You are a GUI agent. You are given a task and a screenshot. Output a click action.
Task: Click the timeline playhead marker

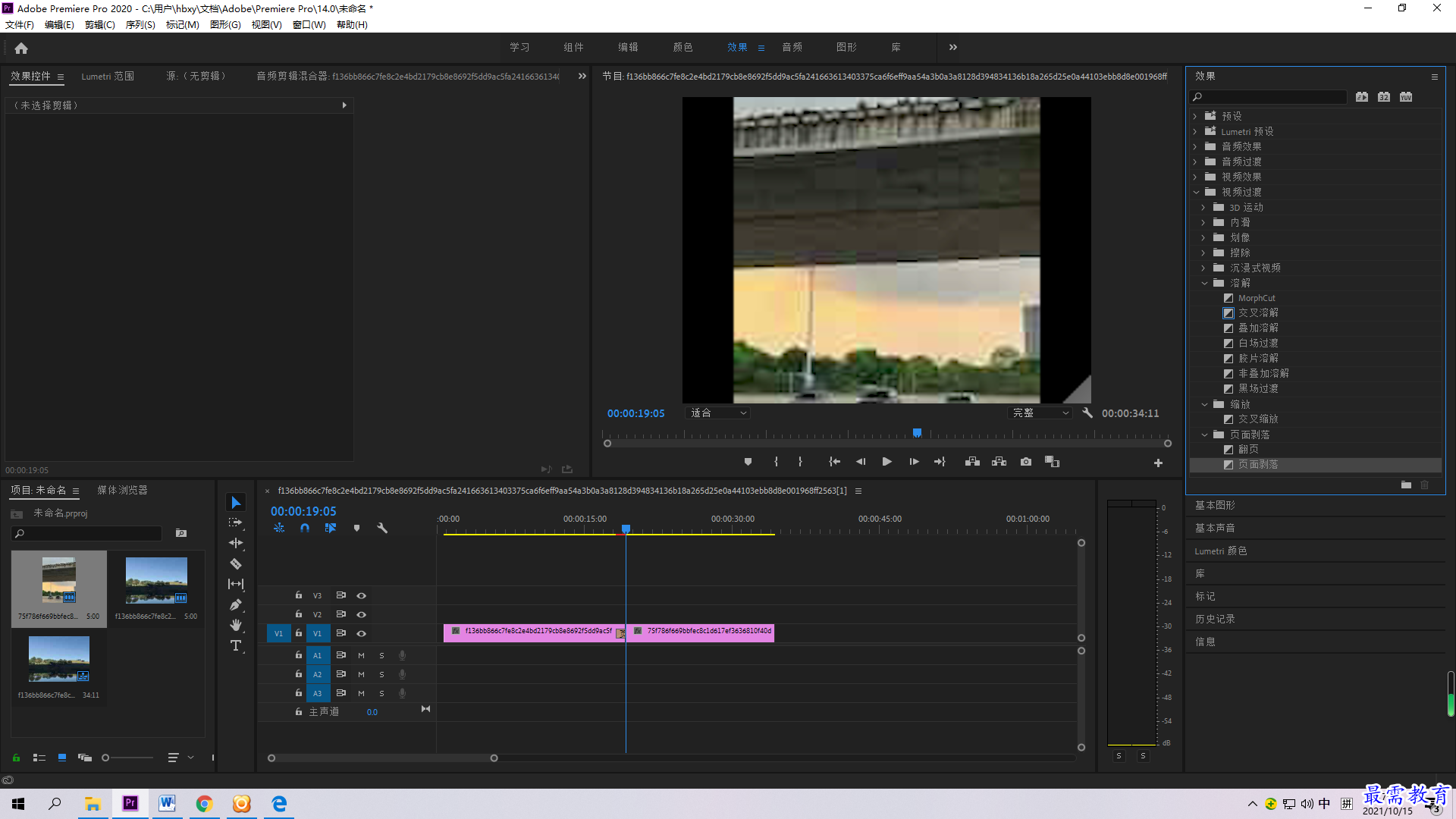coord(626,529)
